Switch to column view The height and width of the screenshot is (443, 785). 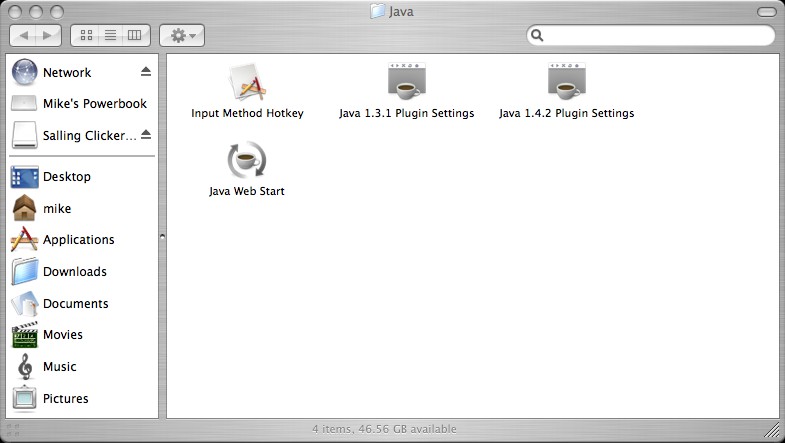pos(135,36)
